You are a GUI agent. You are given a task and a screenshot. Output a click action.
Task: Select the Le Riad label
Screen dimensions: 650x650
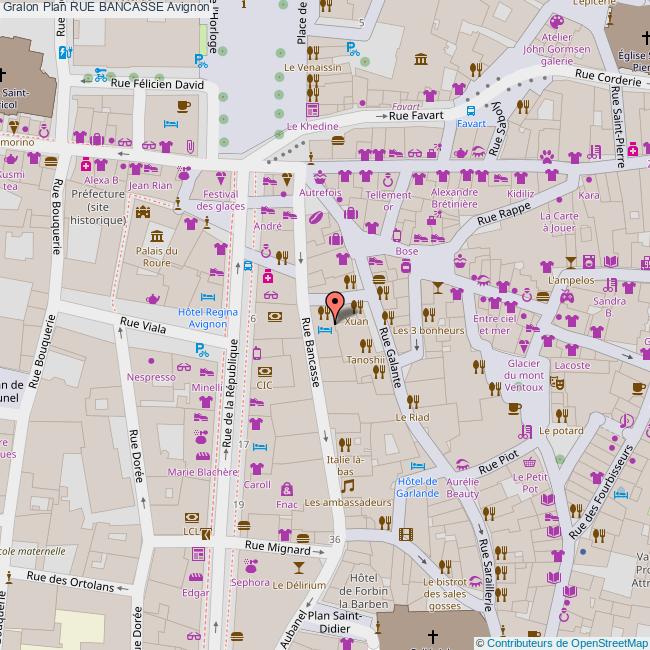tap(412, 417)
